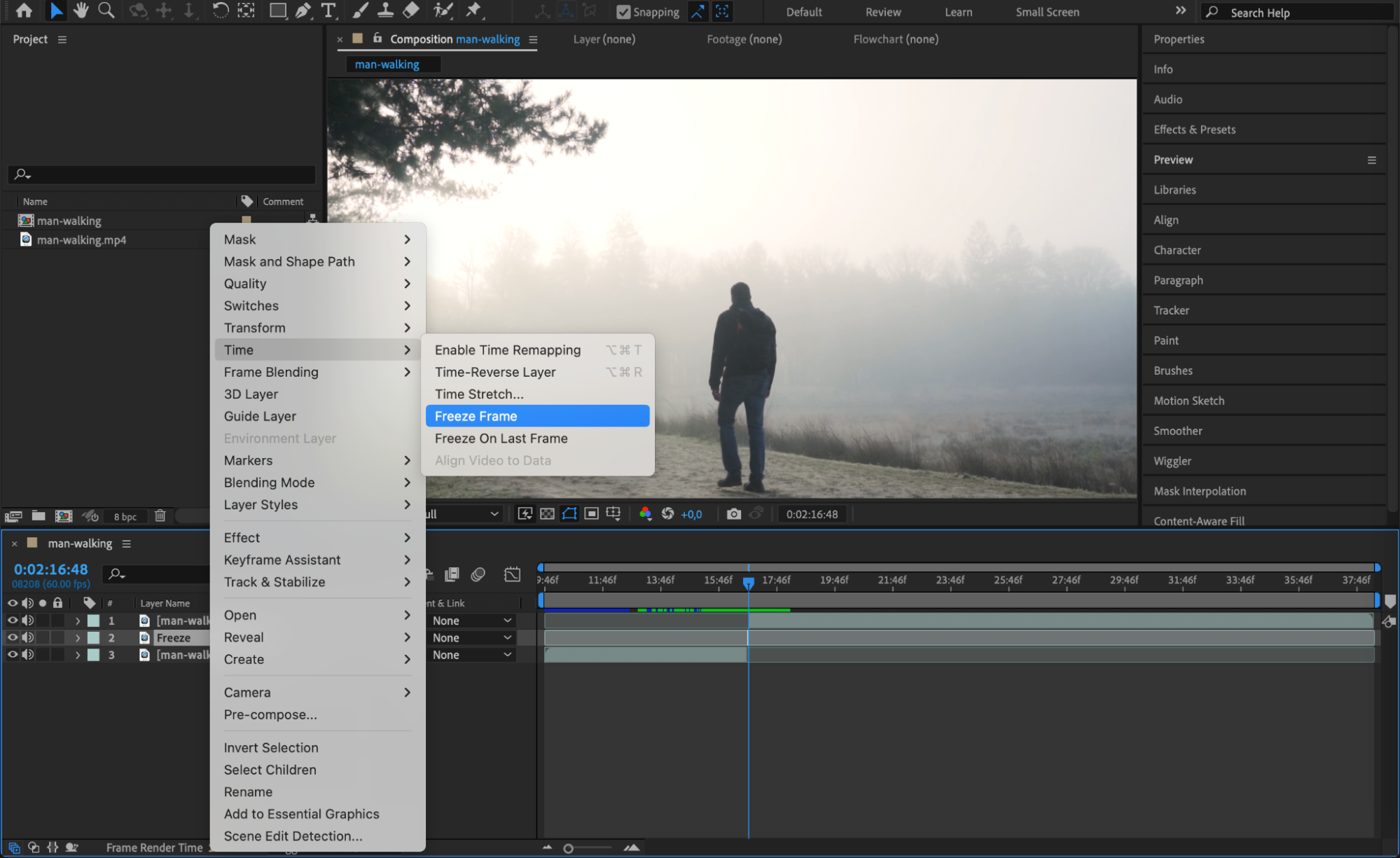Click the timeline zoom slider handle
The height and width of the screenshot is (858, 1400).
(568, 848)
